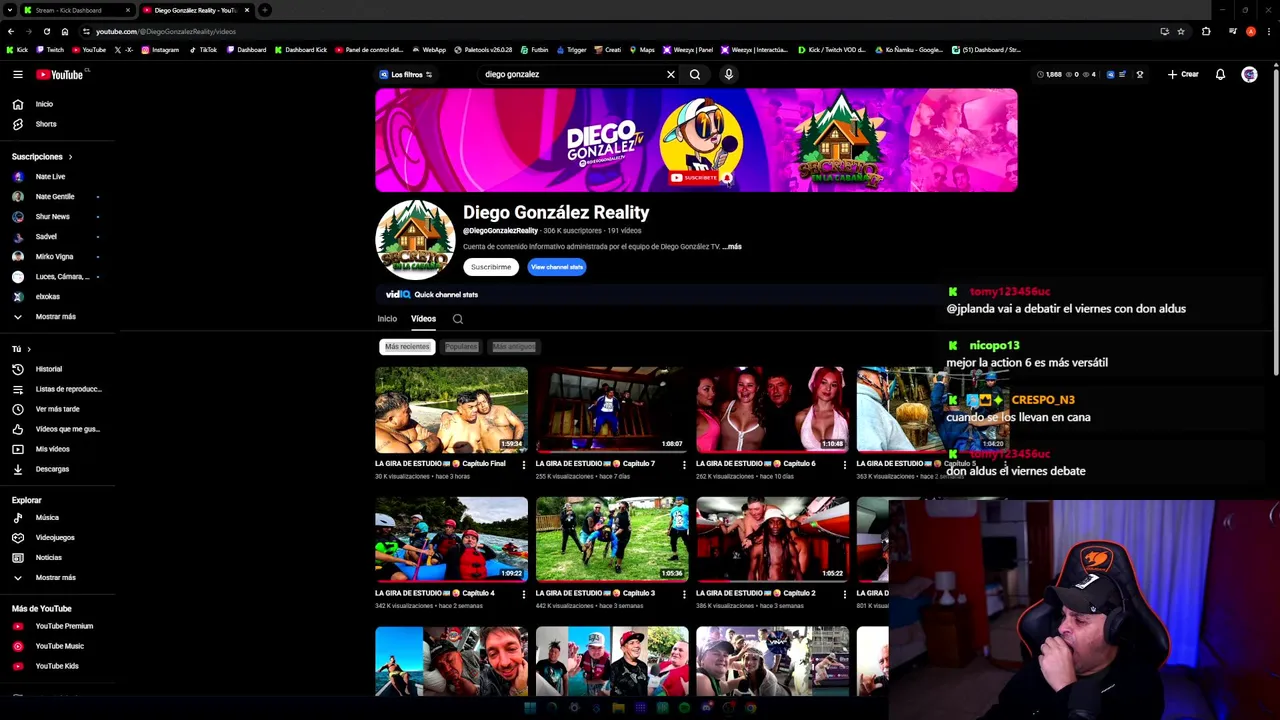This screenshot has width=1280, height=720.
Task: Click View channel stats button
Action: pyautogui.click(x=557, y=267)
